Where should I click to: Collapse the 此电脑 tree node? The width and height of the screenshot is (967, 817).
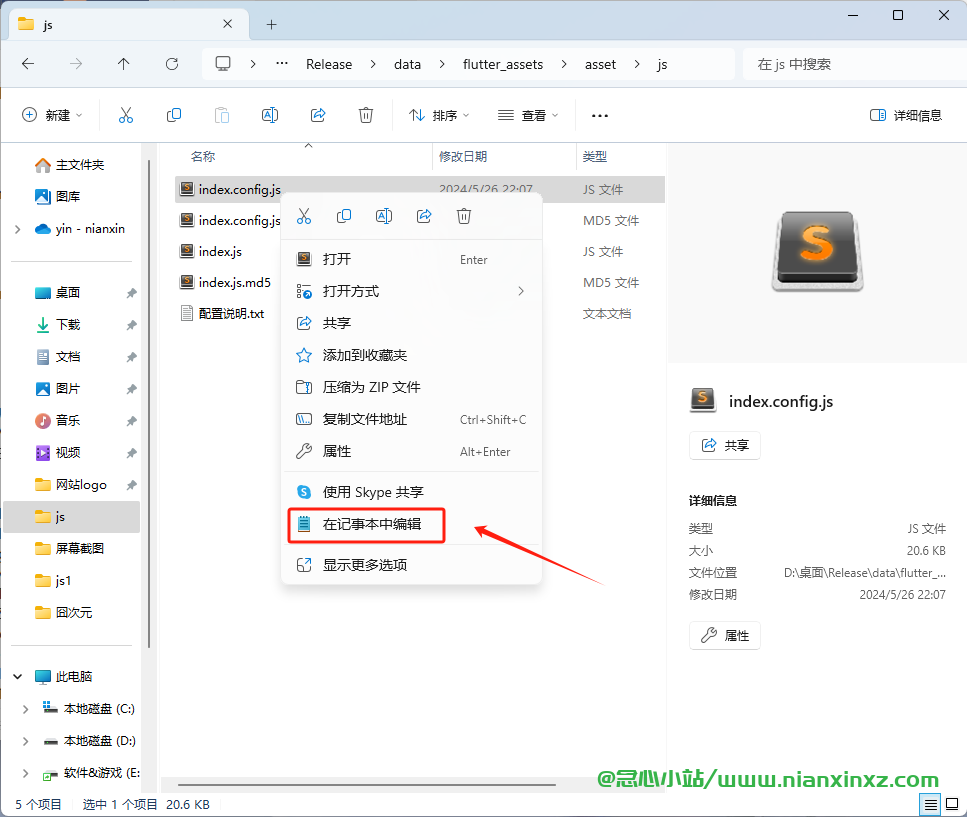tap(18, 677)
